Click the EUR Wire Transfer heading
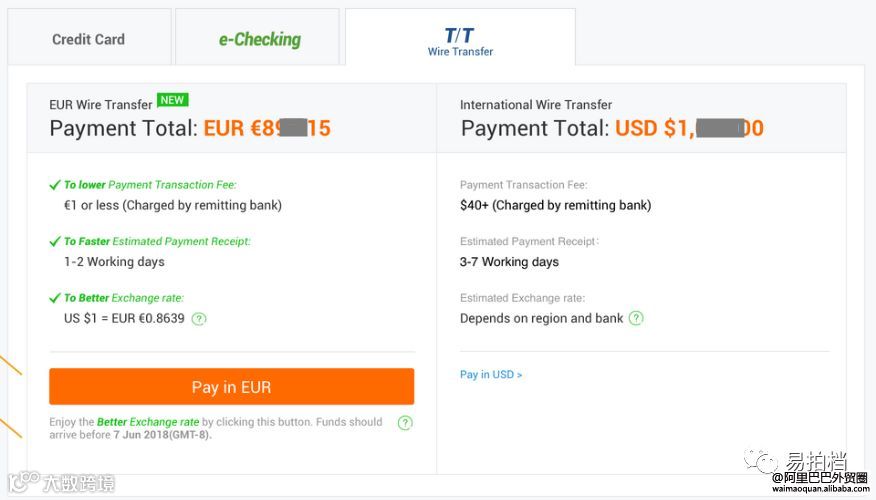The width and height of the screenshot is (876, 500). (101, 104)
